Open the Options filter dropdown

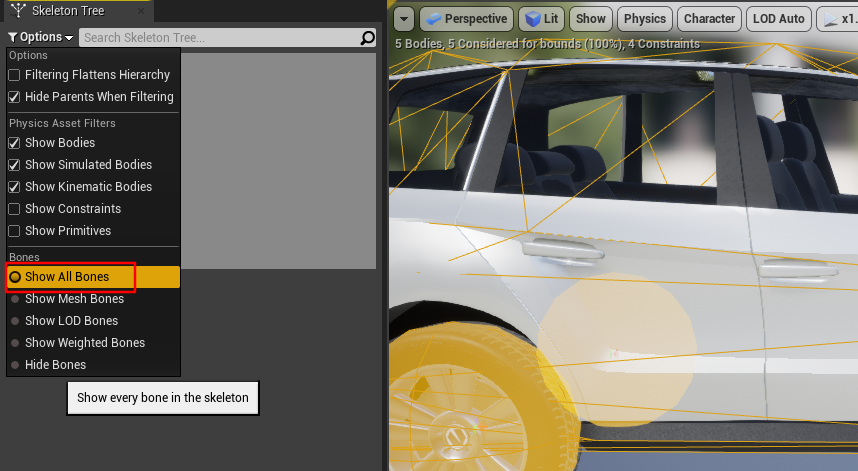tap(41, 37)
